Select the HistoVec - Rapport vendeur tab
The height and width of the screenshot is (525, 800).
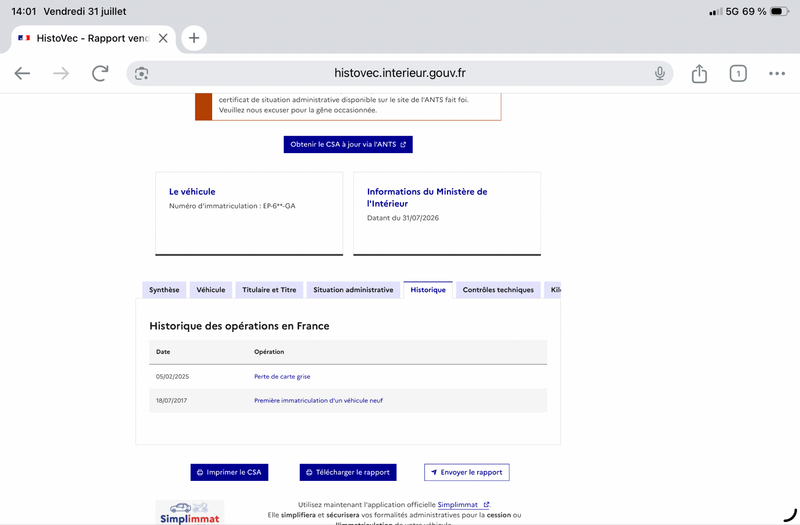point(93,38)
